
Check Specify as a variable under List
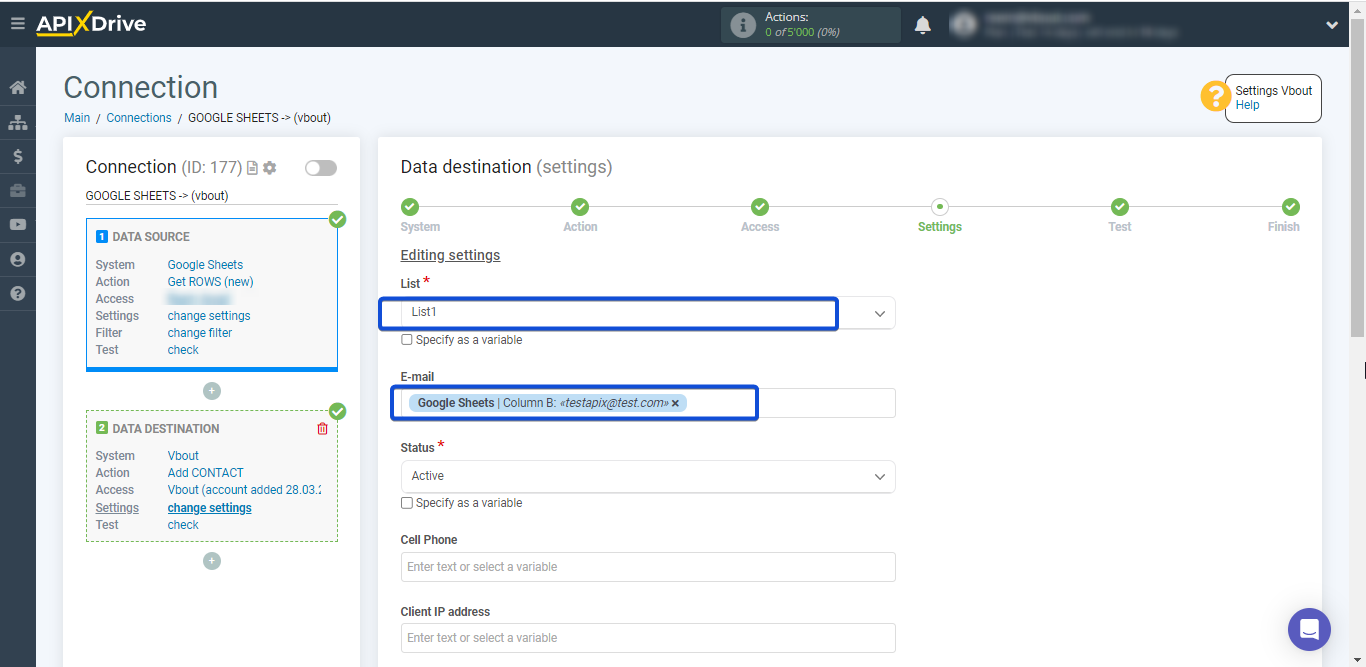(407, 340)
